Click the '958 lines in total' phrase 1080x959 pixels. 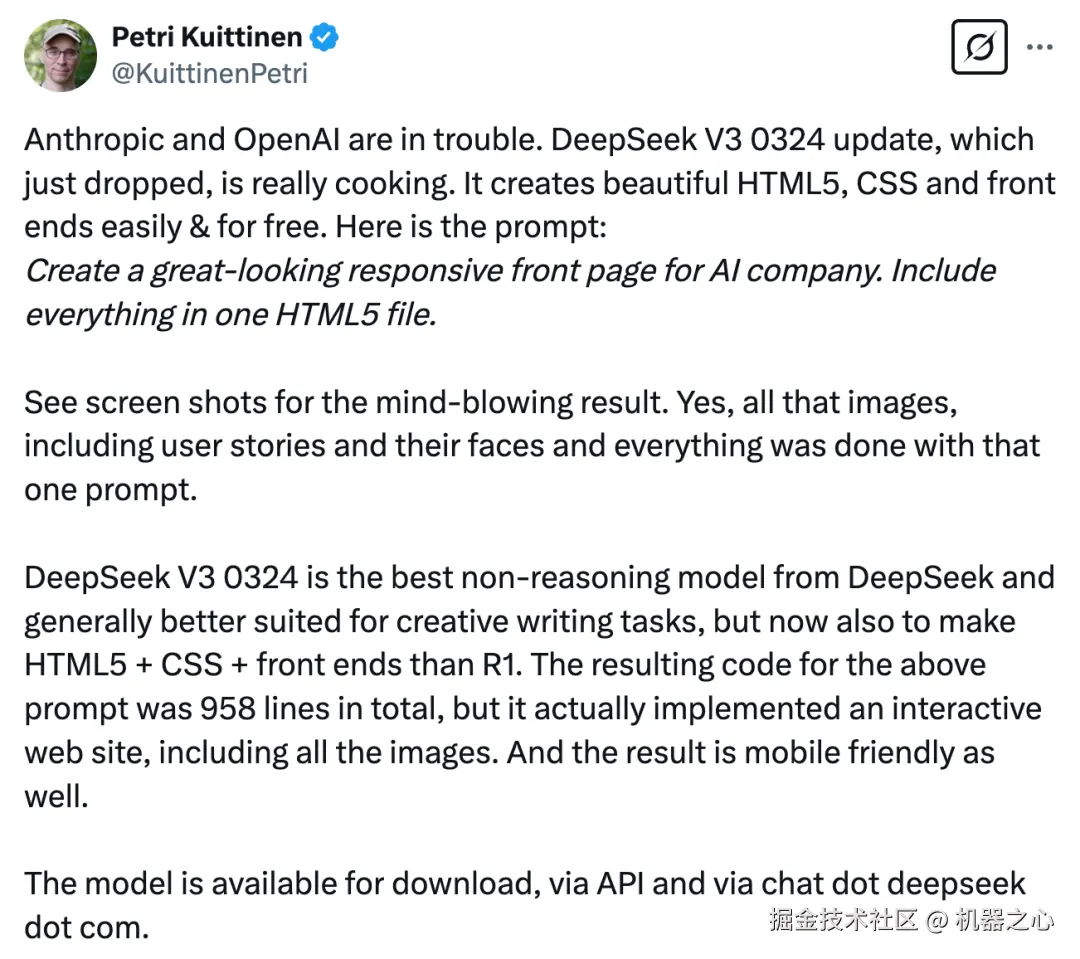click(x=322, y=708)
